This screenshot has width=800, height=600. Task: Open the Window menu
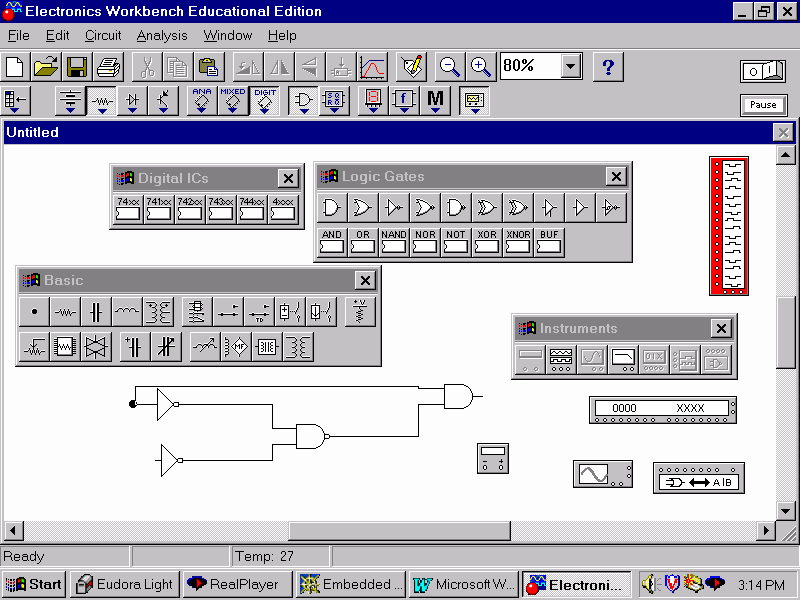pyautogui.click(x=228, y=36)
